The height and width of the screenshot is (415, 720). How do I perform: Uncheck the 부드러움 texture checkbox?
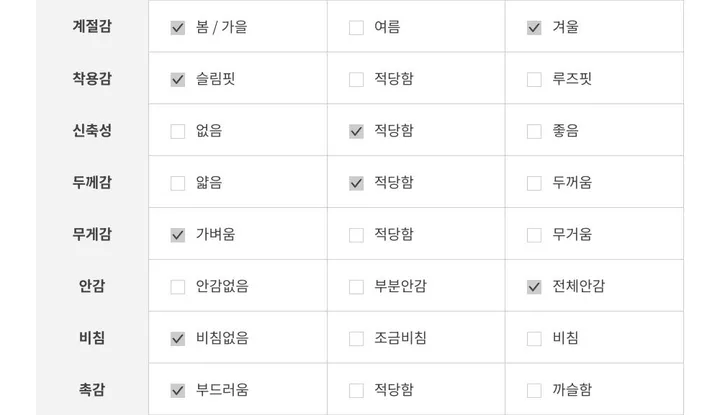pos(178,391)
